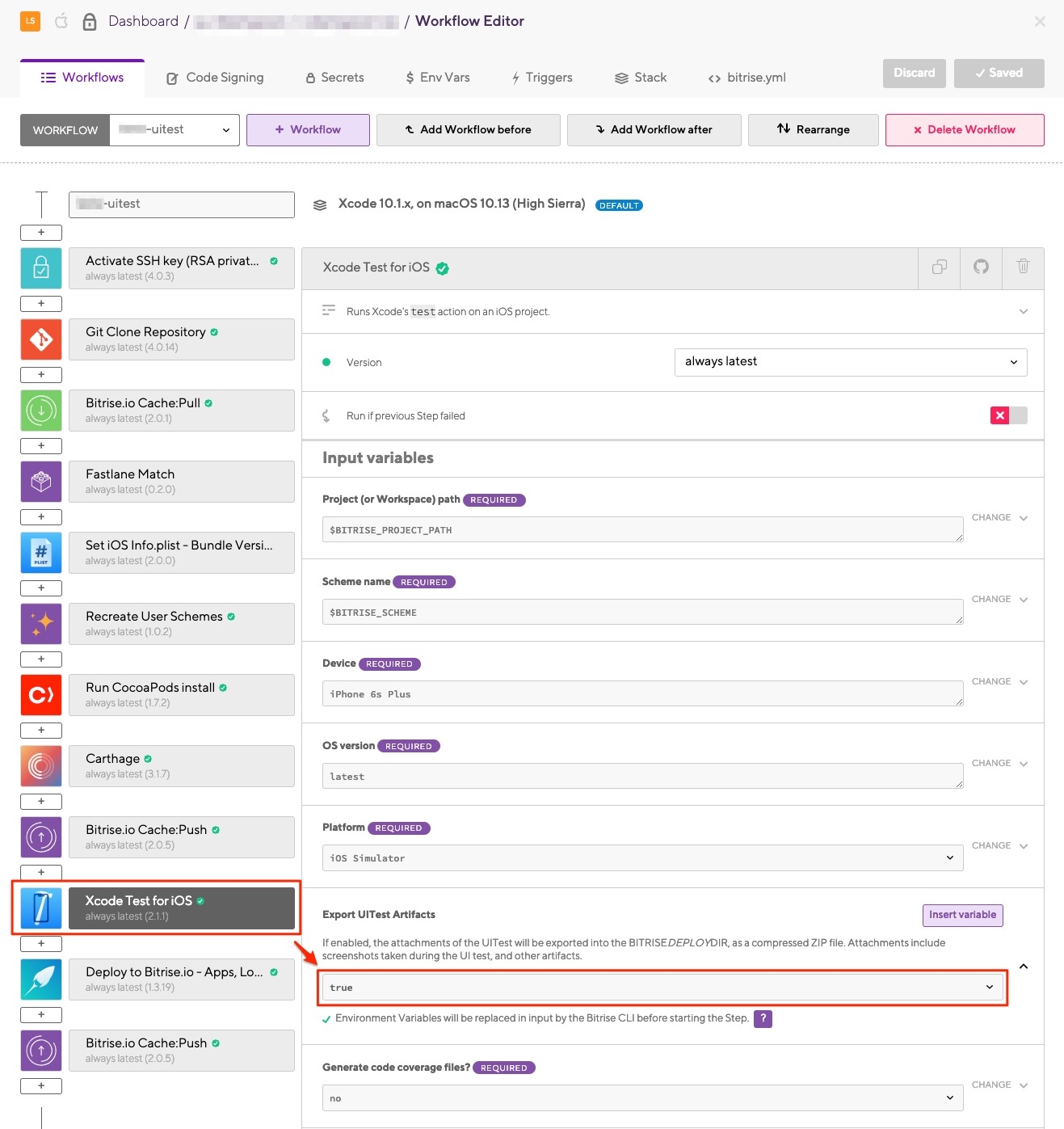Delete the step using the trash icon

point(1023,268)
